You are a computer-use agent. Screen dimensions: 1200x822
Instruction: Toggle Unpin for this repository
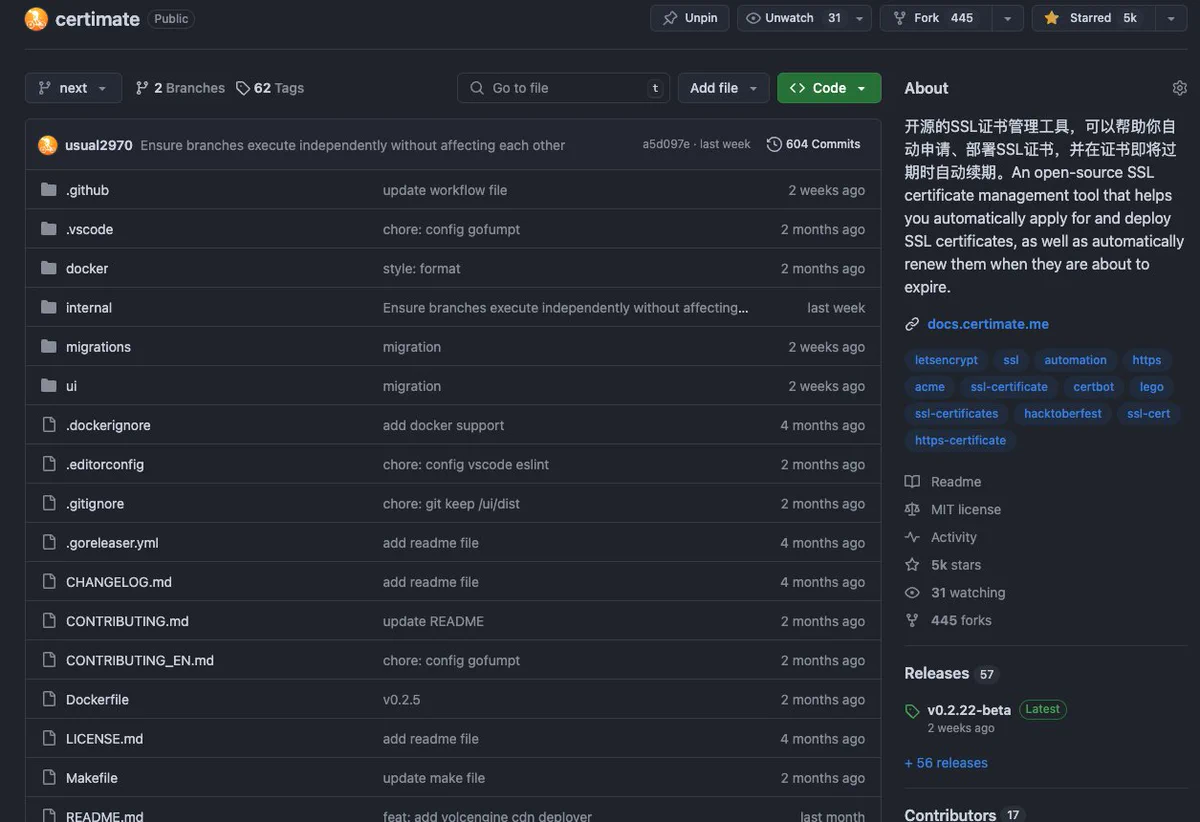pos(690,18)
